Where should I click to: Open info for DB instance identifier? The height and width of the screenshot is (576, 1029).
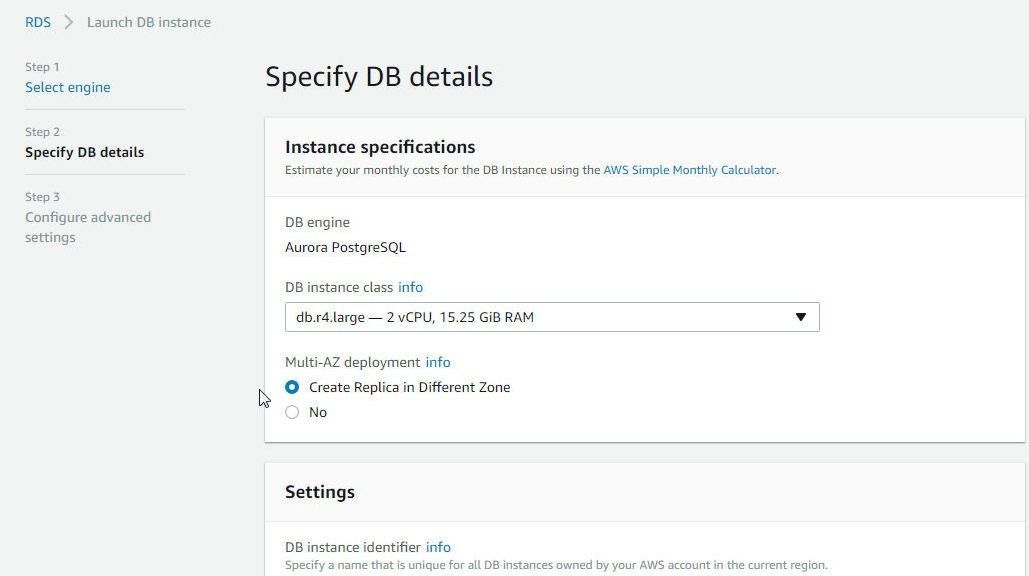point(438,547)
